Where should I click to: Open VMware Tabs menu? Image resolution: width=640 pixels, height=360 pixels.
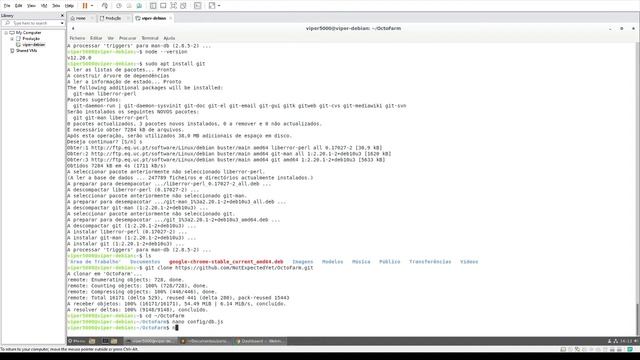pos(56,6)
